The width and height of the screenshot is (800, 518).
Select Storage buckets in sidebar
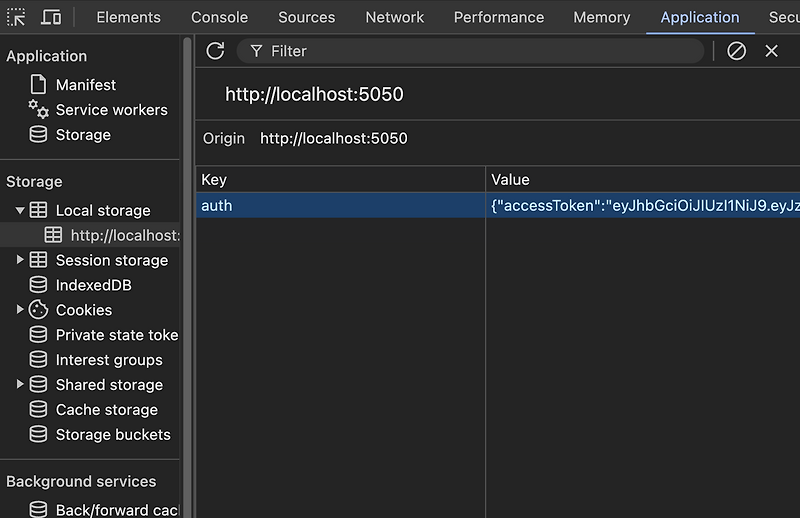(x=113, y=435)
